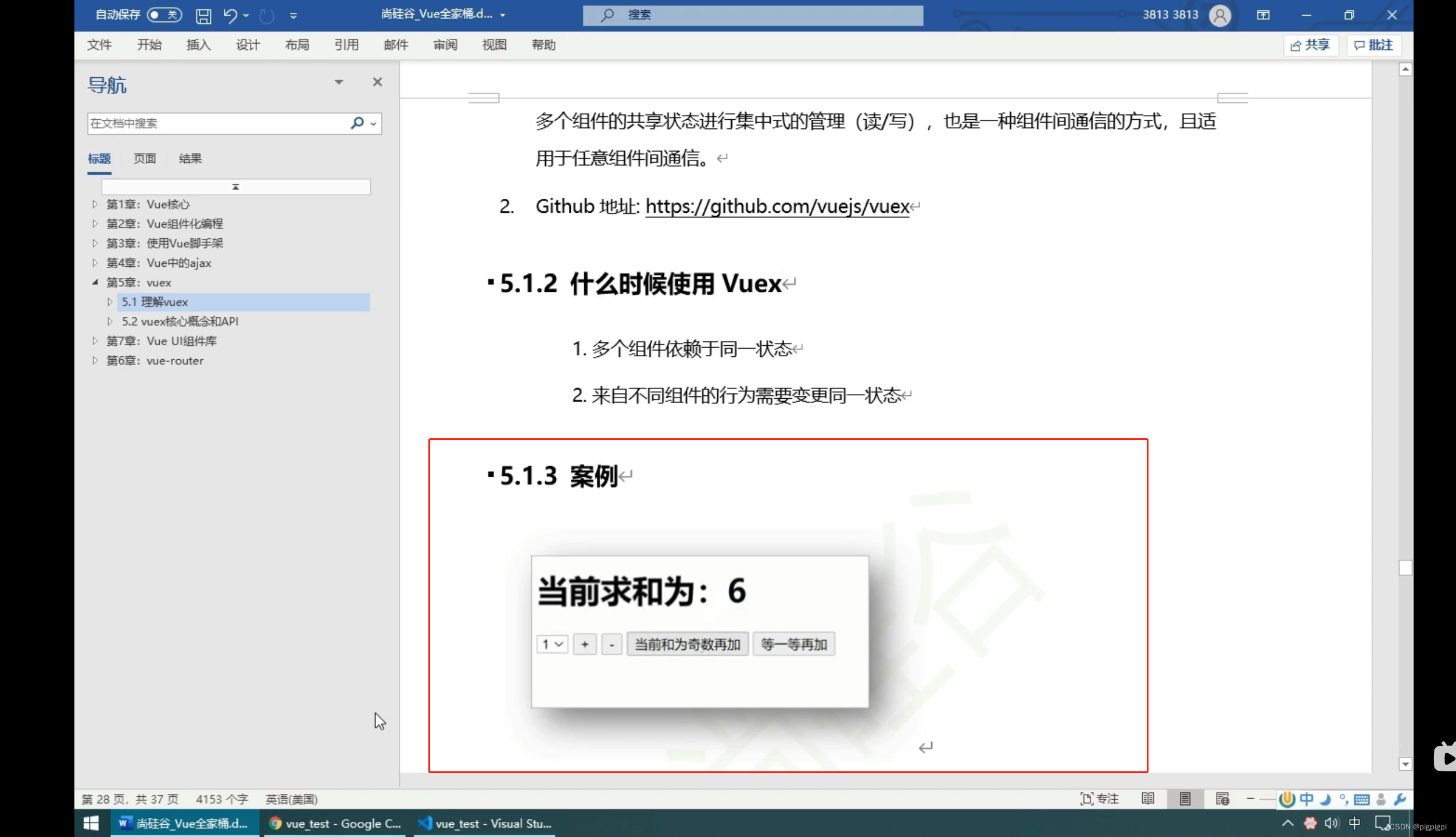Open the Undo history dropdown arrow
Screen dimensions: 1456x837
point(246,16)
